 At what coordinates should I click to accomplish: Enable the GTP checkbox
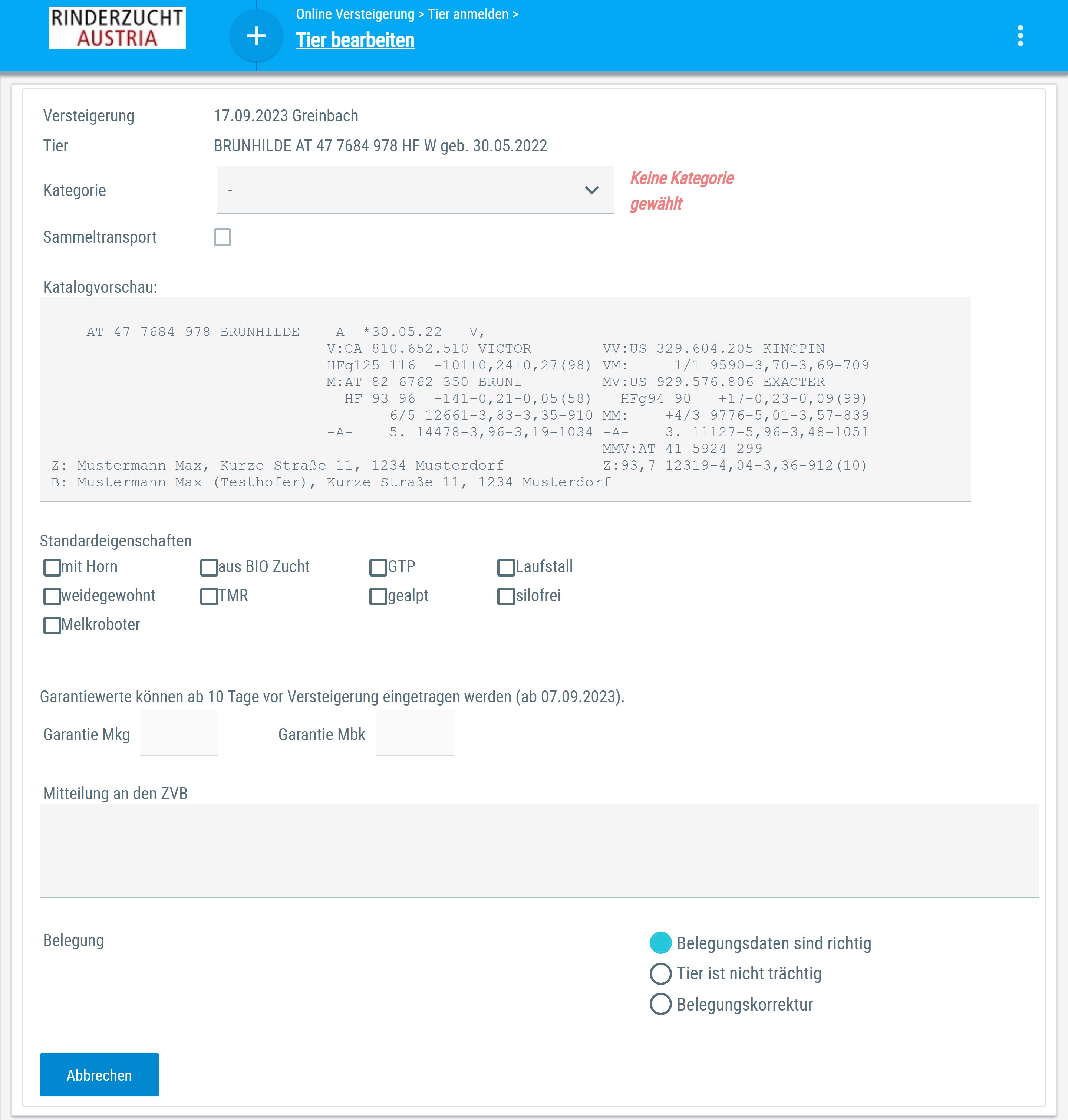[x=378, y=567]
